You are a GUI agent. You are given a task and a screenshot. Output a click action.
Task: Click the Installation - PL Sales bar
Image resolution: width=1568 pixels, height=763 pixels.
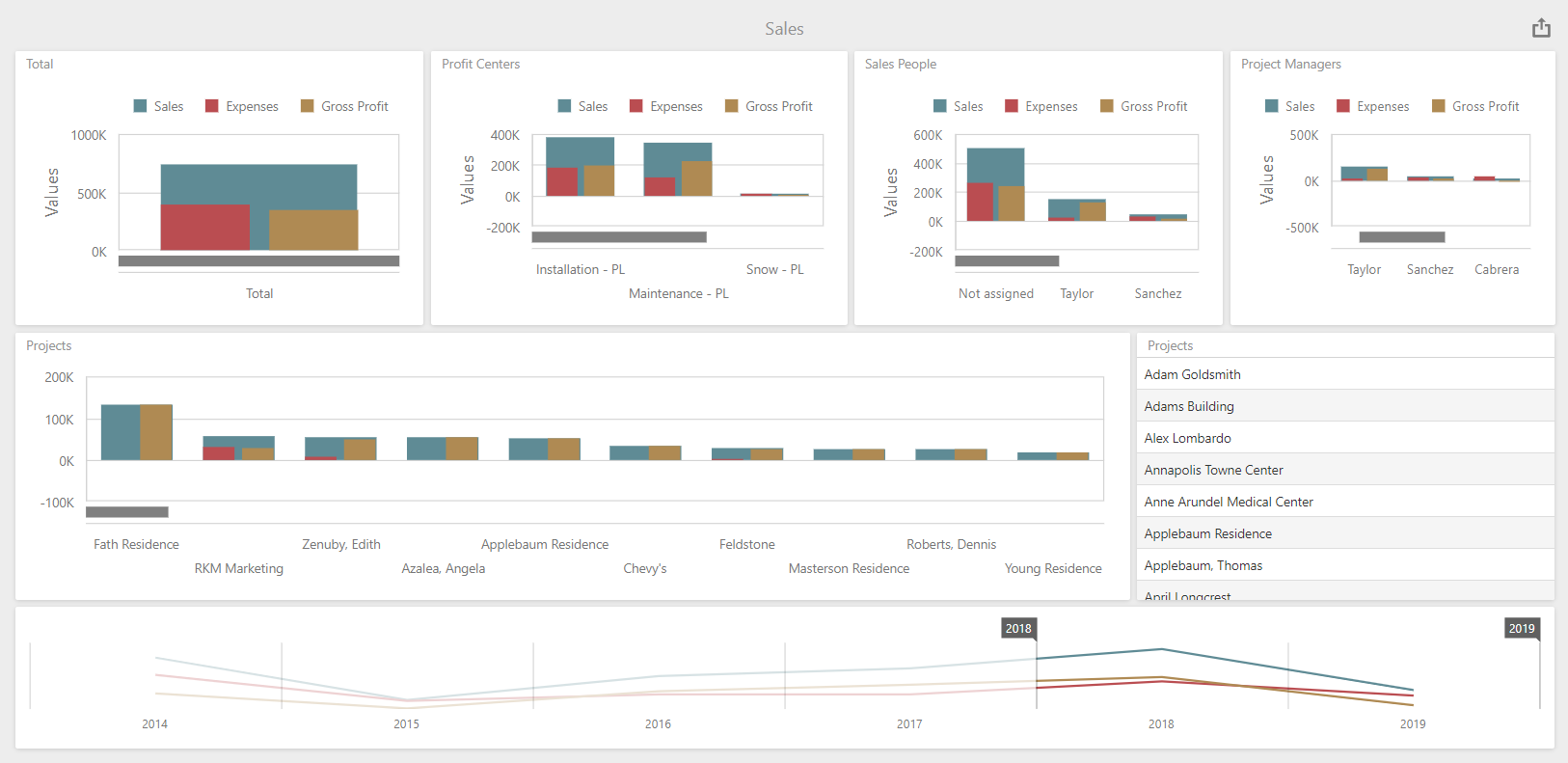[x=580, y=150]
